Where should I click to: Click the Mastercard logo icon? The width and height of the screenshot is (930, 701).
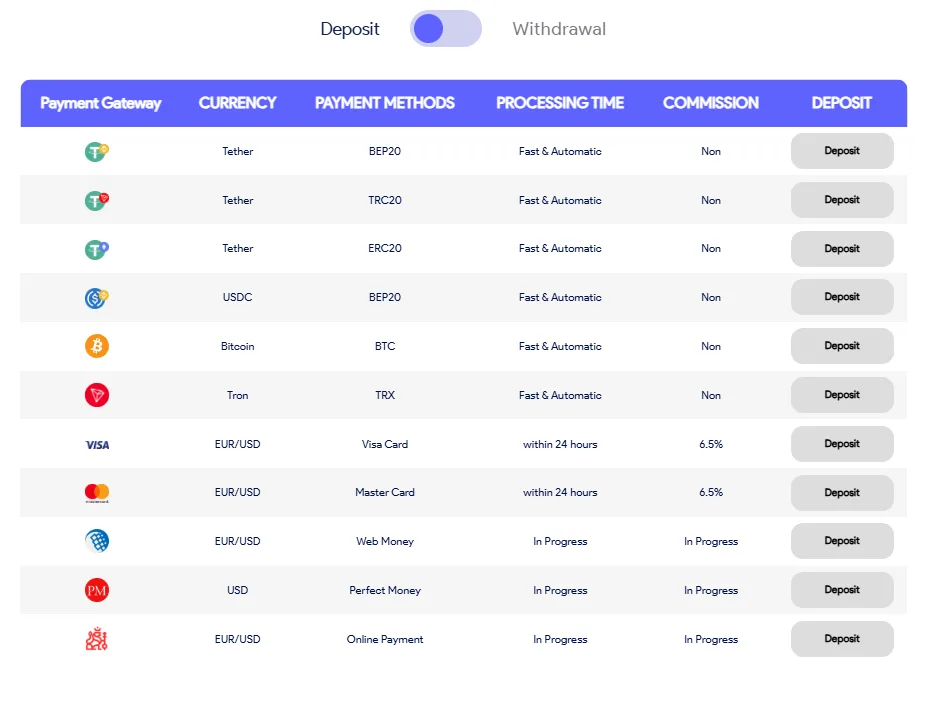(97, 493)
